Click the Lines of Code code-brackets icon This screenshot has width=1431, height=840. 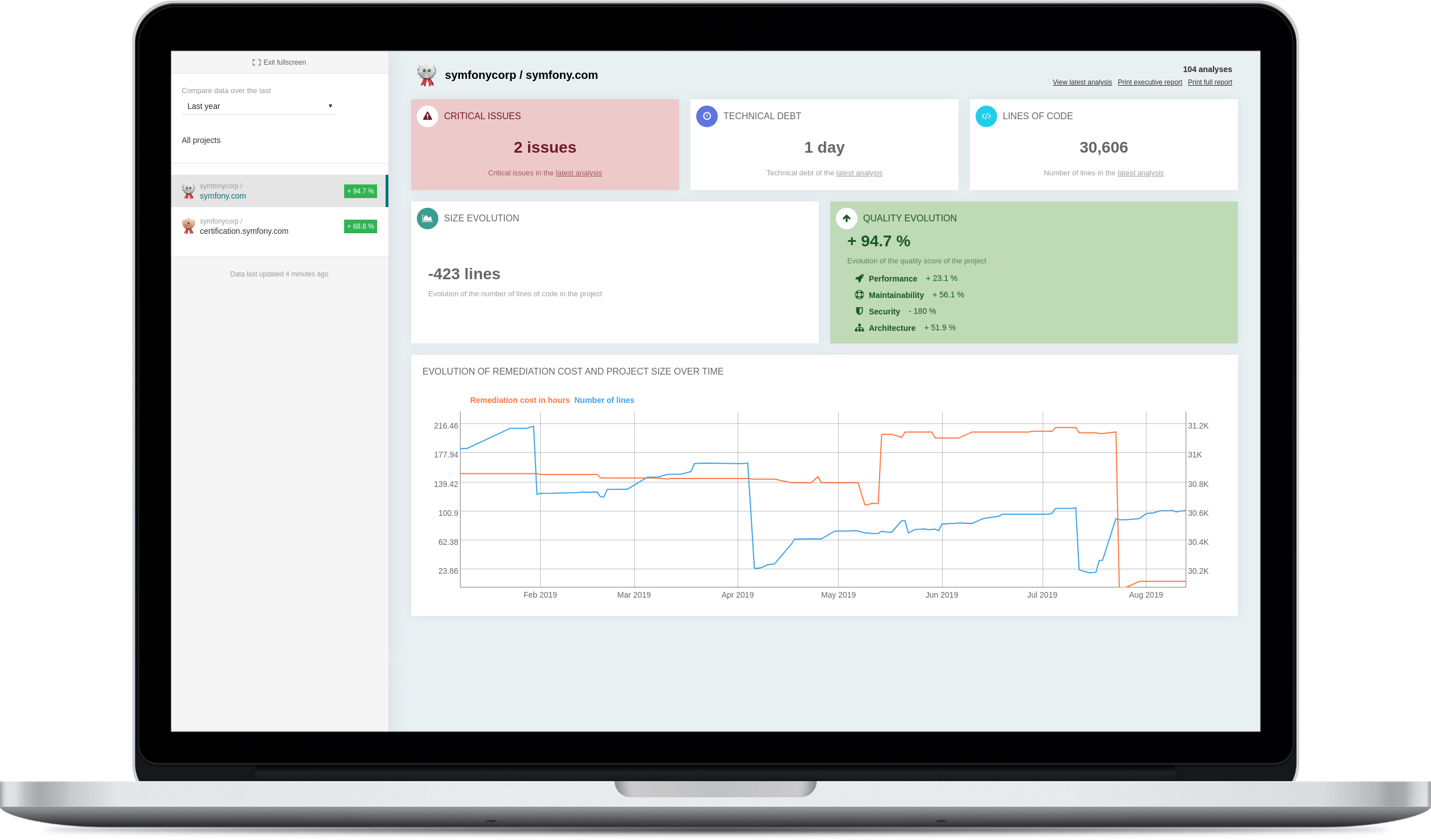click(x=986, y=116)
